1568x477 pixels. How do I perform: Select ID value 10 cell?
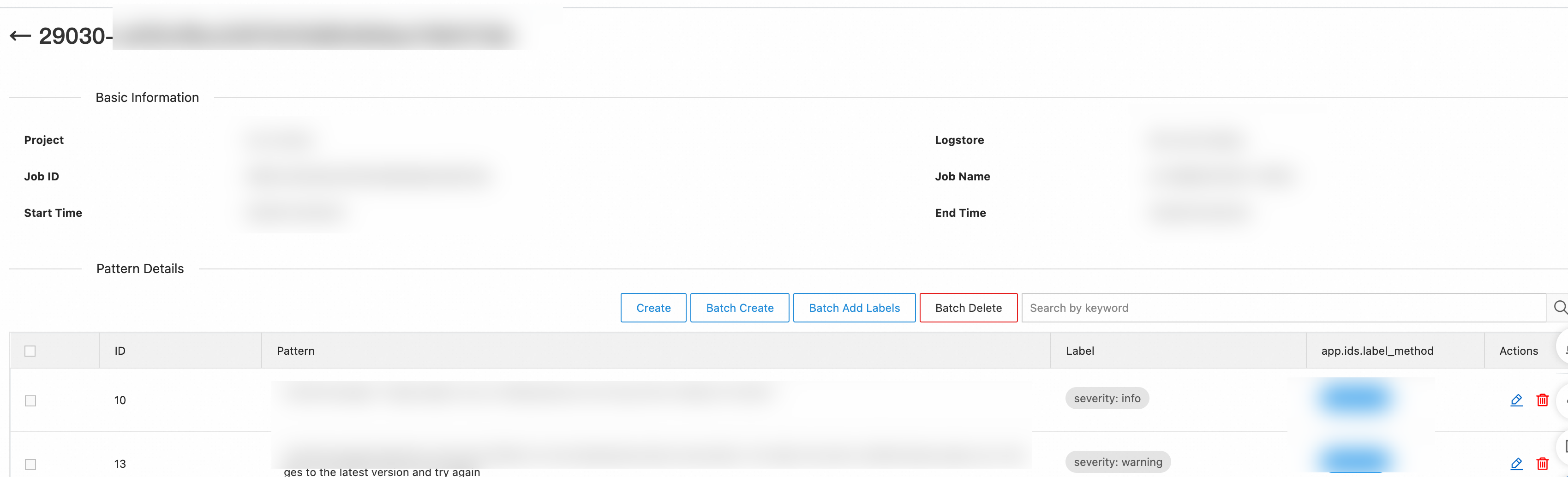tap(120, 400)
